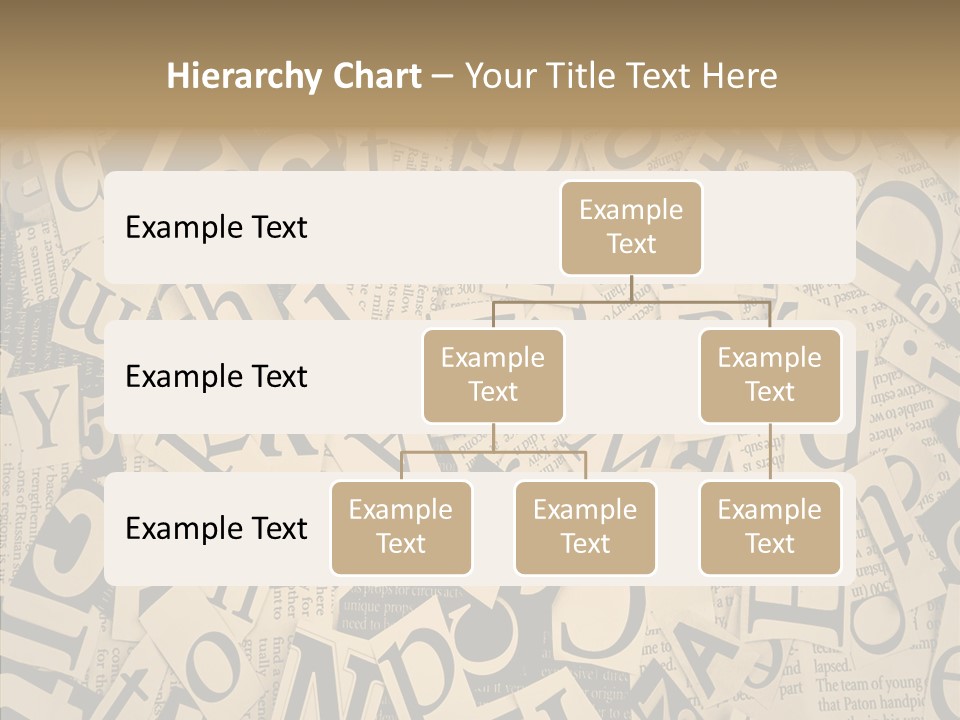Click the rightmost box in the bottom level
This screenshot has height=720, width=960.
click(x=770, y=527)
